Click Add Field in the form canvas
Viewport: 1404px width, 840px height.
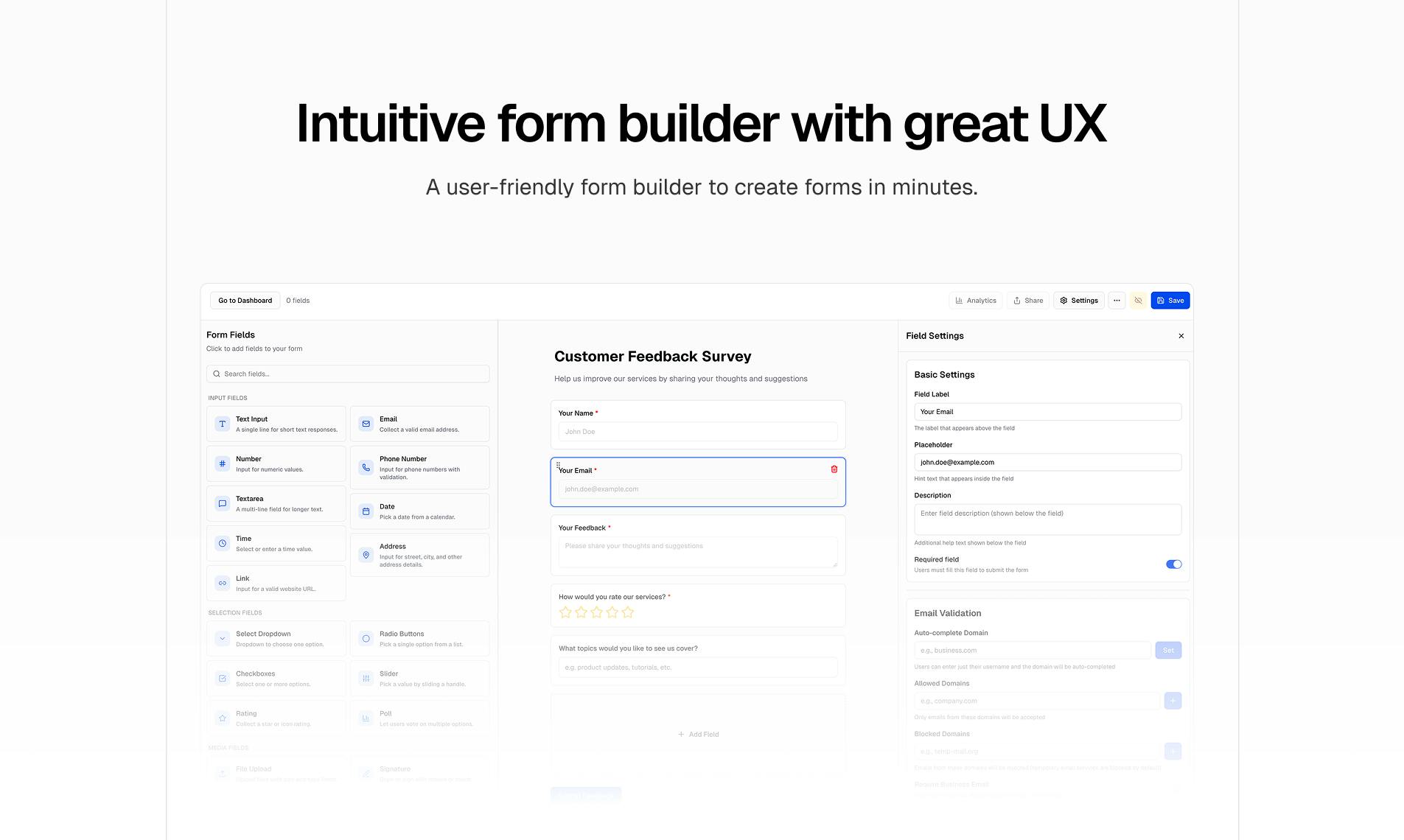698,734
